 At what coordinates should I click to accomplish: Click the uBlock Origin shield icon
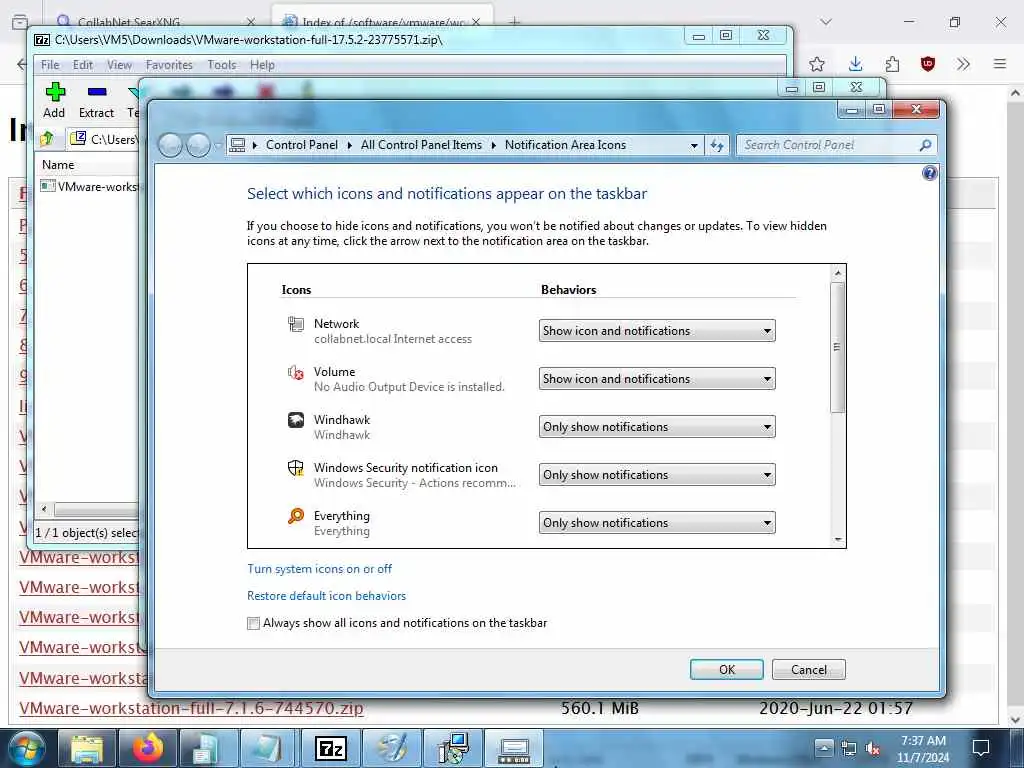[x=927, y=64]
